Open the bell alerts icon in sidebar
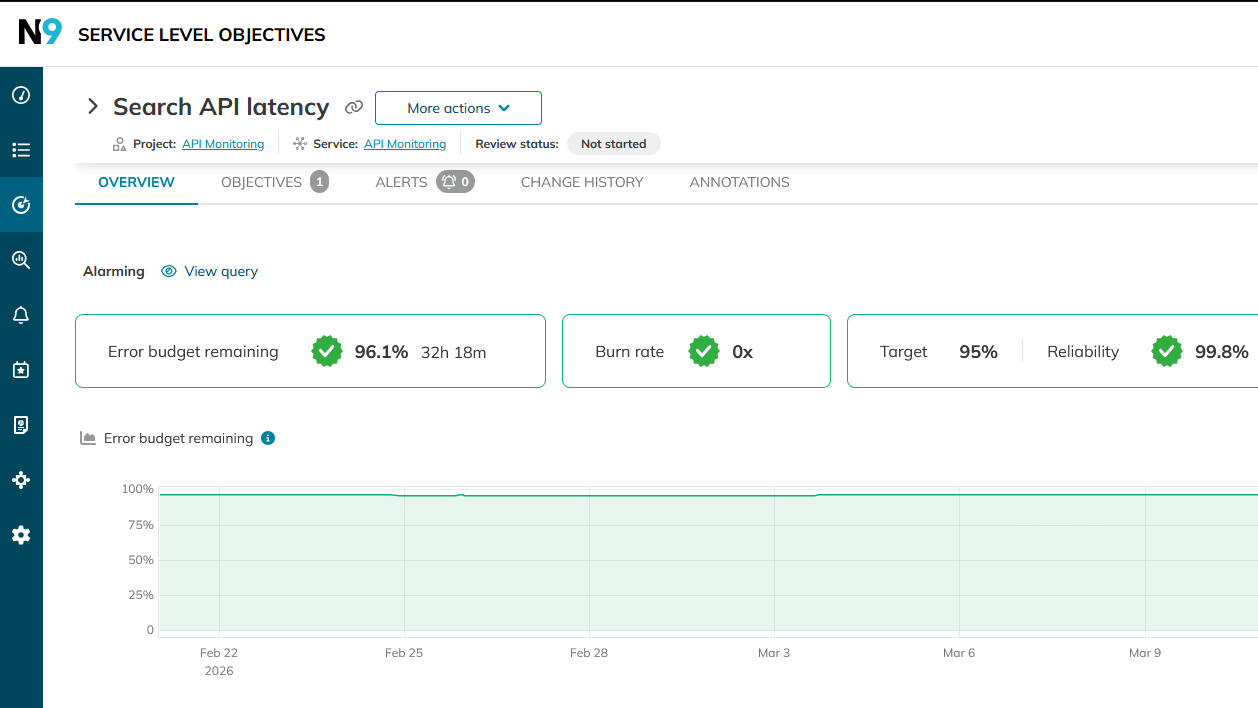1258x708 pixels. 21,315
